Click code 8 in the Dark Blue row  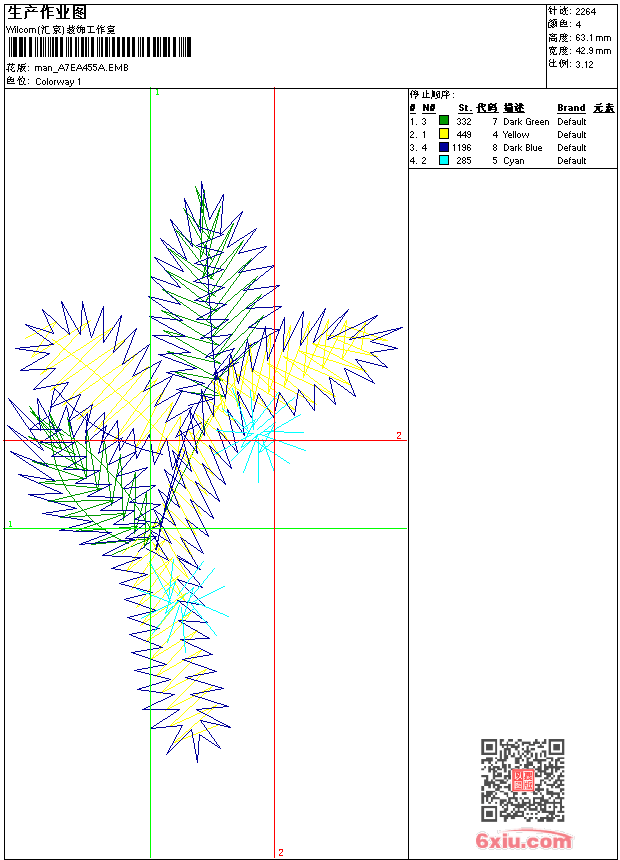[x=495, y=148]
